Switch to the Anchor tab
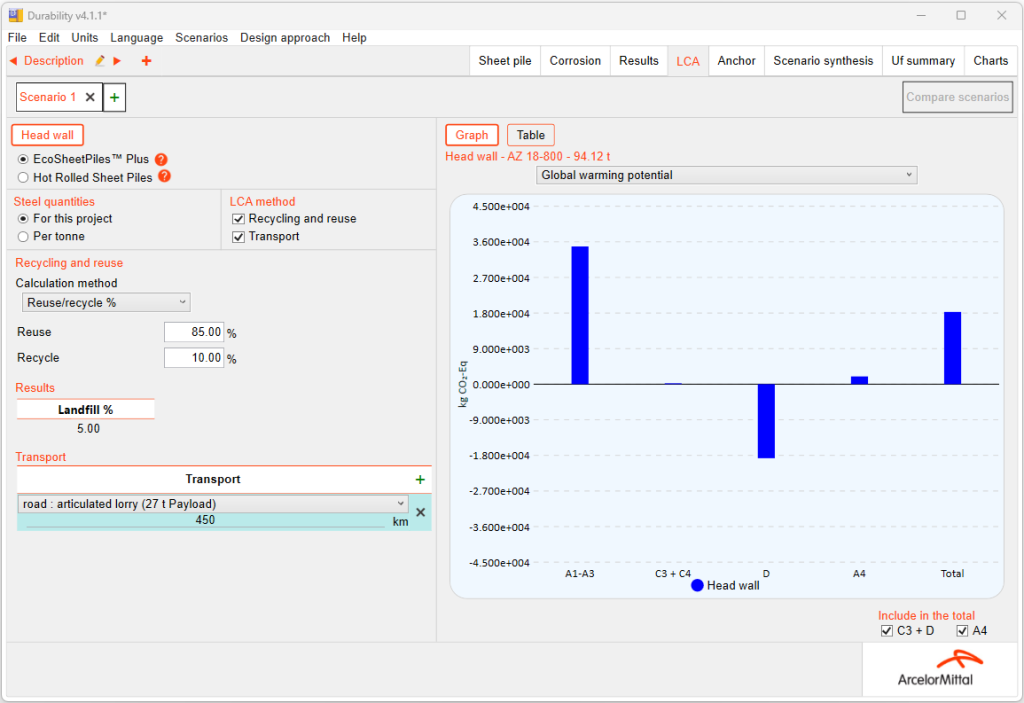Screen dimensions: 1024x703 736,61
